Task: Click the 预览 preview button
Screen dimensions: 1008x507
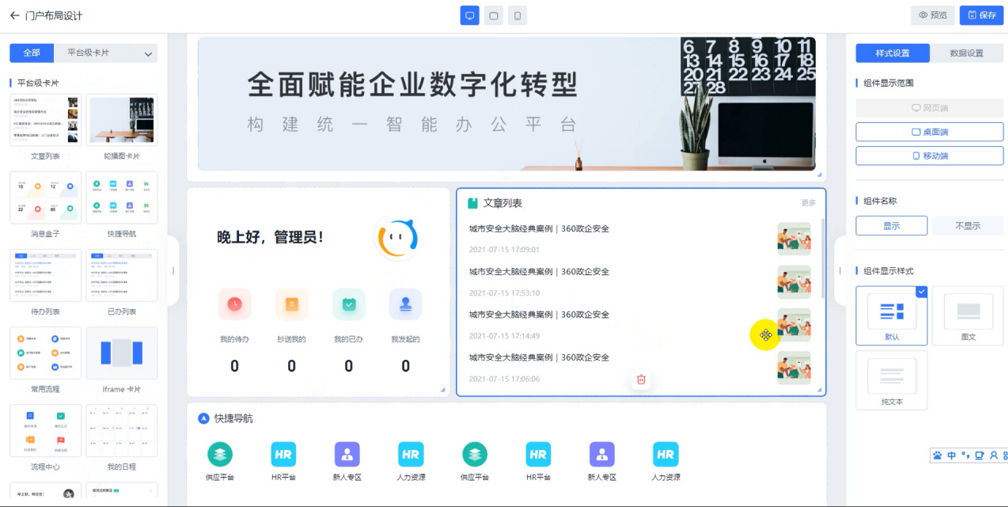Action: pos(932,15)
